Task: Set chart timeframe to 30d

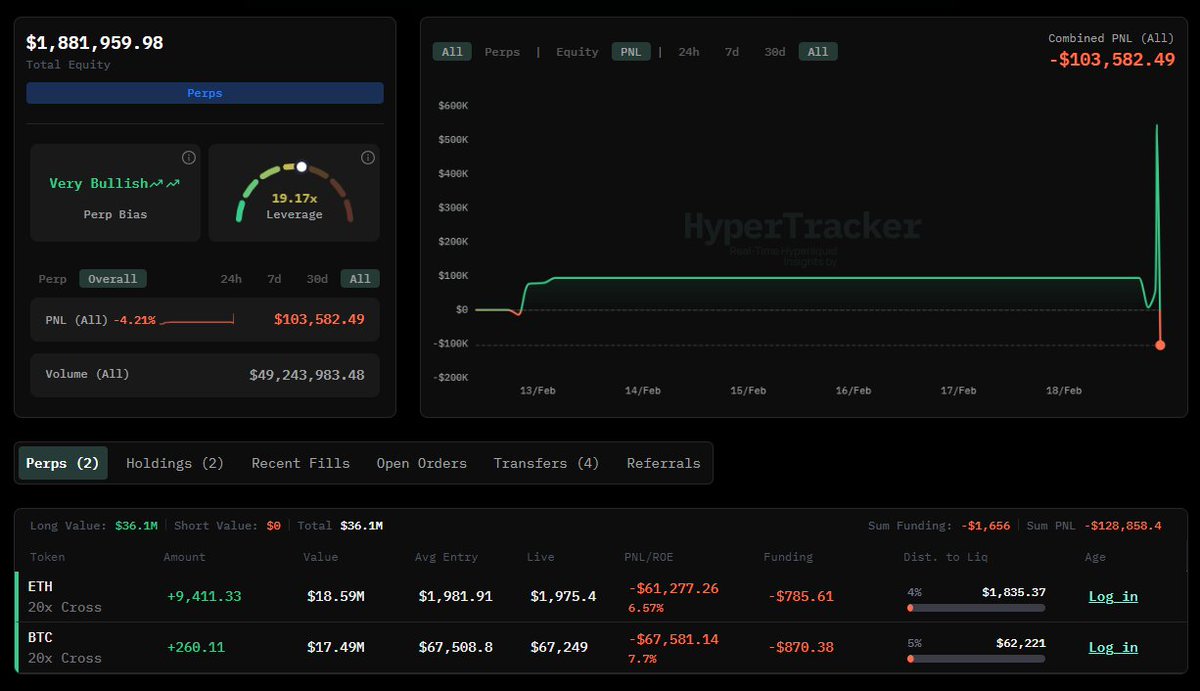Action: [775, 52]
